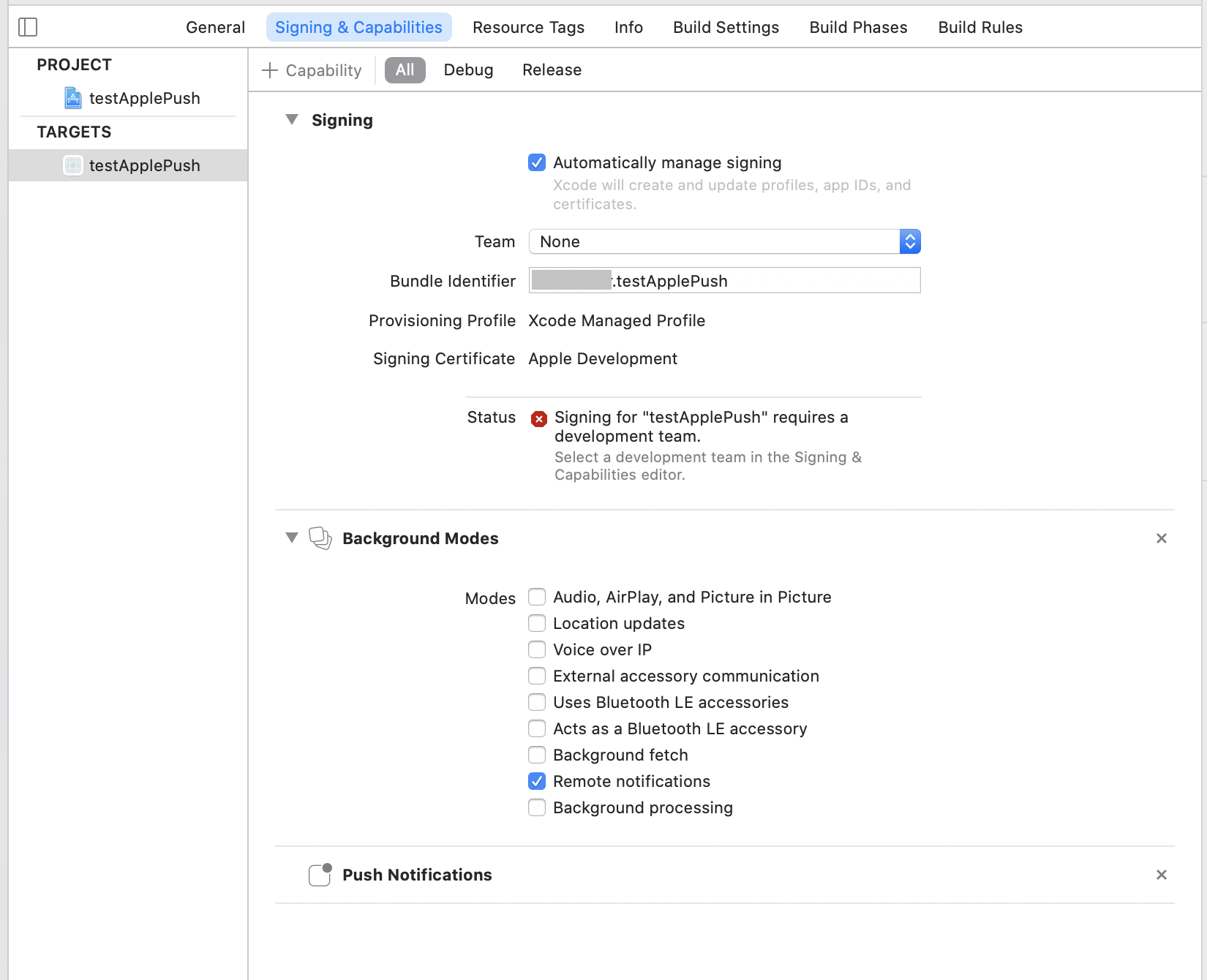This screenshot has height=980, width=1207.
Task: Click the Background Modes capability icon
Action: [320, 538]
